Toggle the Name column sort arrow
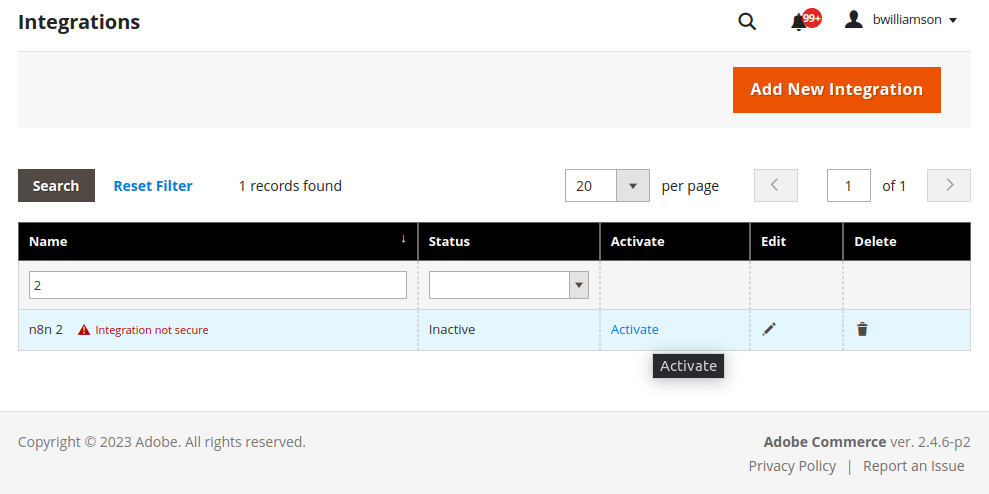The image size is (989, 494). [404, 238]
